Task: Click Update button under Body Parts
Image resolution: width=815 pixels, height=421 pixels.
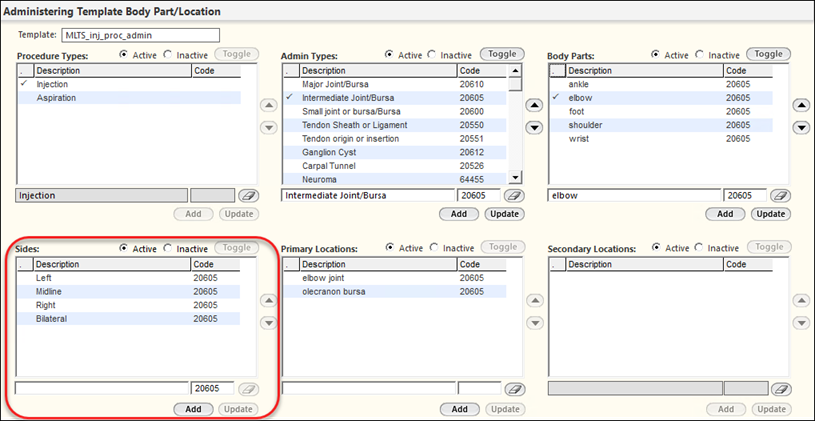Action: pos(771,214)
